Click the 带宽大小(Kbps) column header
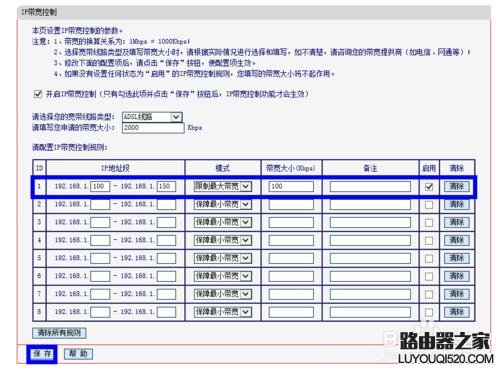Image resolution: width=500 pixels, height=372 pixels. coord(291,168)
